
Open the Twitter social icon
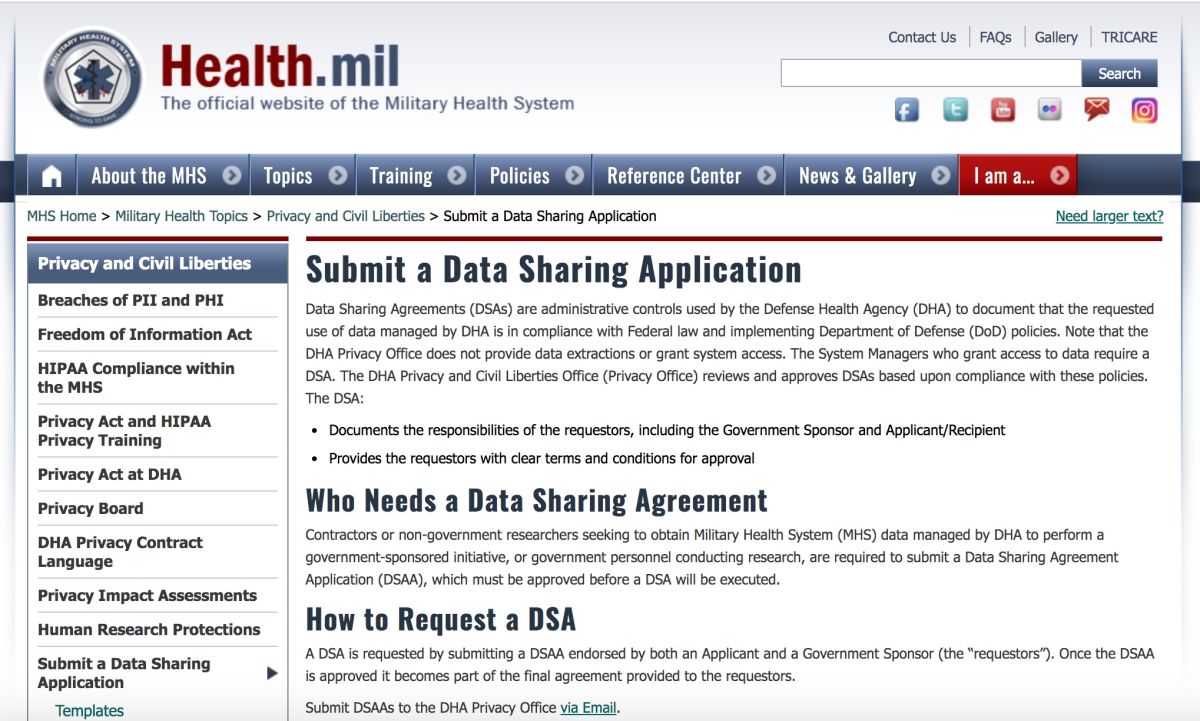(x=956, y=110)
